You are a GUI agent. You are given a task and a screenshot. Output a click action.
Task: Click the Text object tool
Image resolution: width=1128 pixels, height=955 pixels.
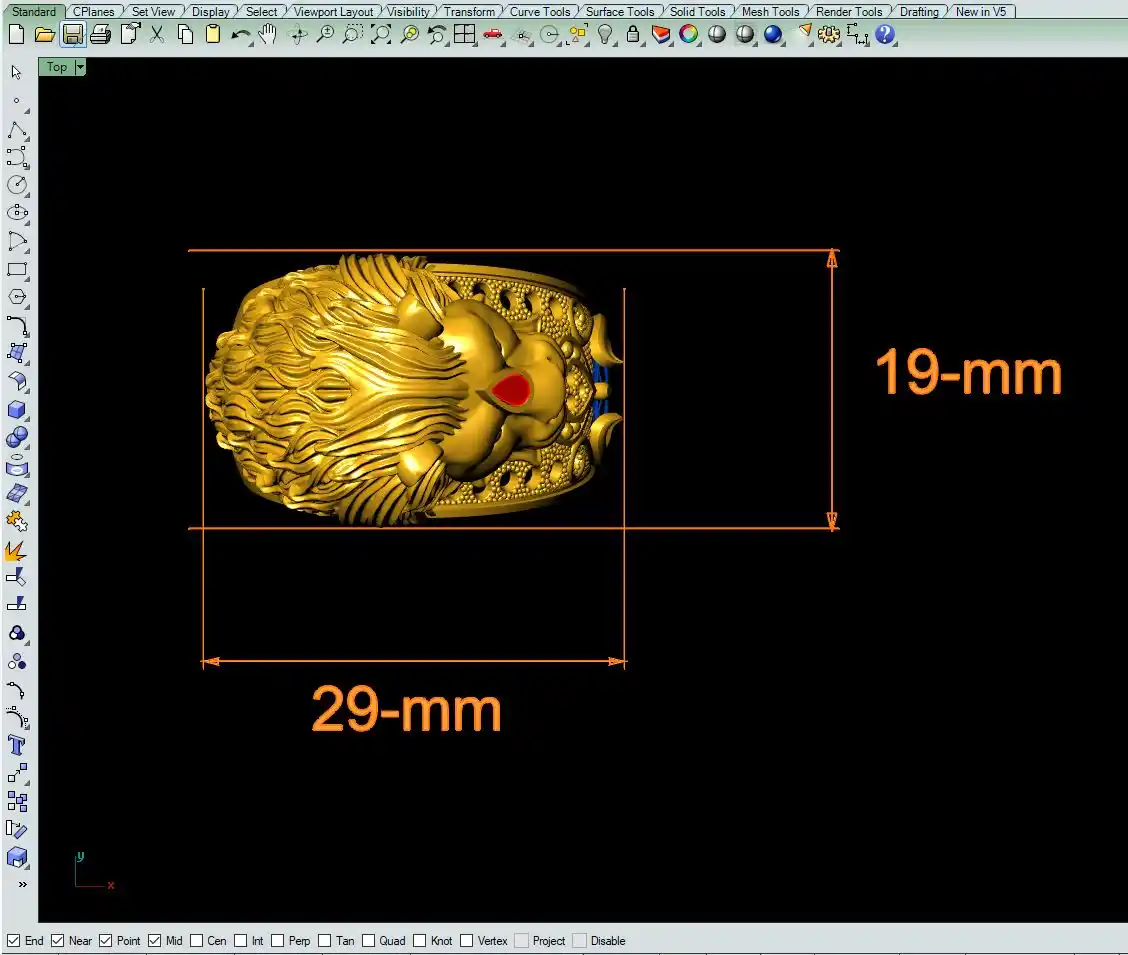17,745
